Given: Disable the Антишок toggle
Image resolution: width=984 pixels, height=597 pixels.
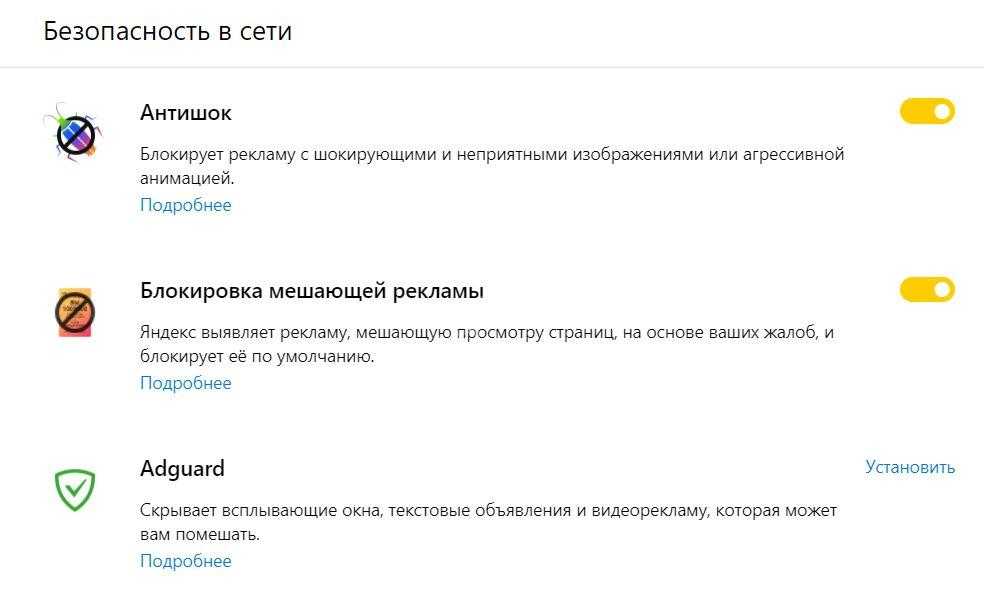Looking at the screenshot, I should (927, 111).
